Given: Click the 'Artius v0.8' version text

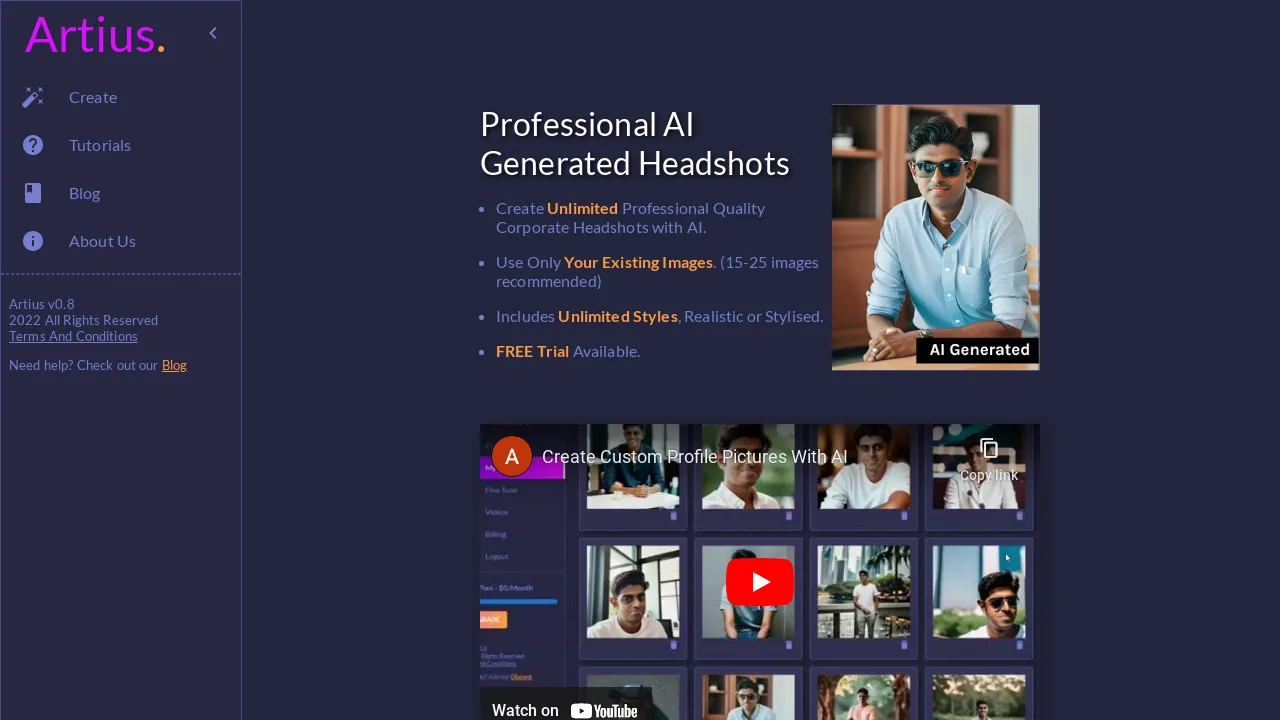Looking at the screenshot, I should click(42, 305).
